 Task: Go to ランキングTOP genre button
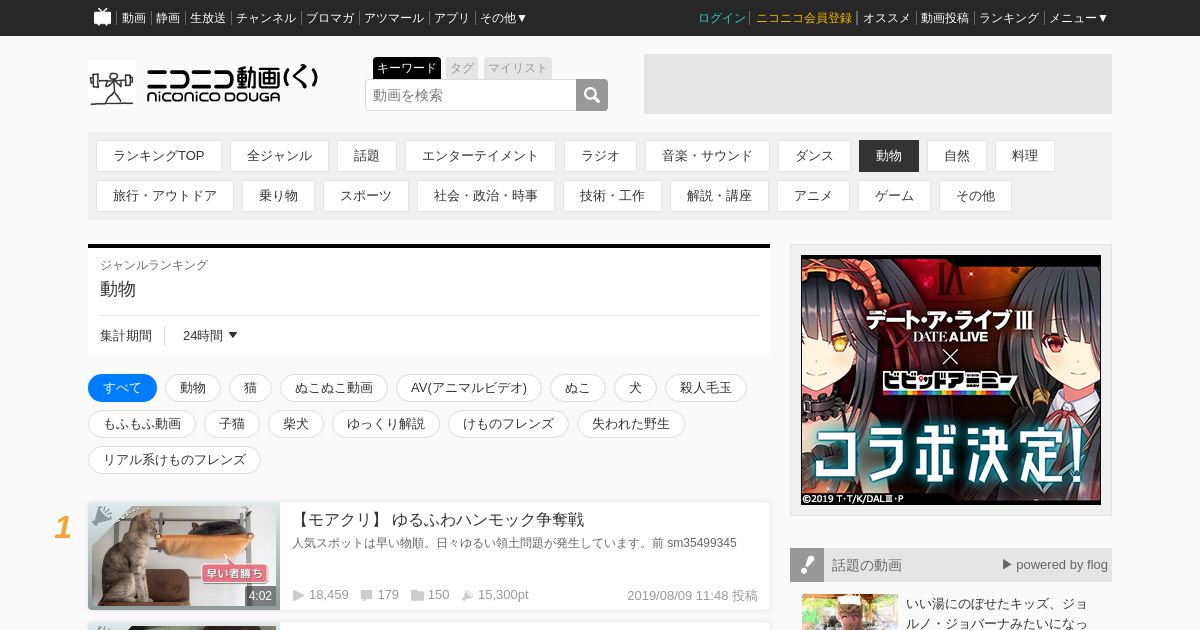point(159,156)
